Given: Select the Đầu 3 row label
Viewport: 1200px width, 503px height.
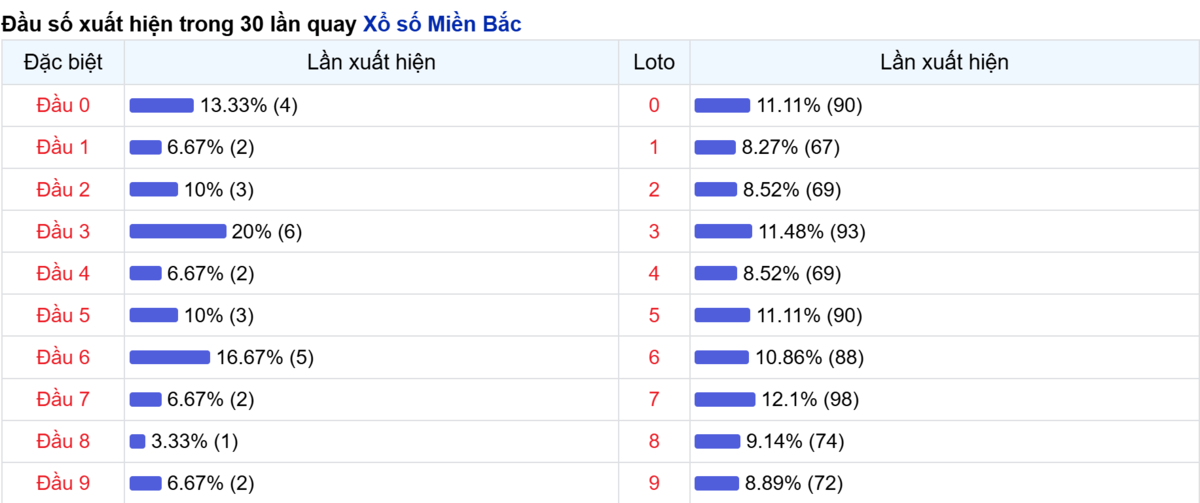Looking at the screenshot, I should (63, 231).
